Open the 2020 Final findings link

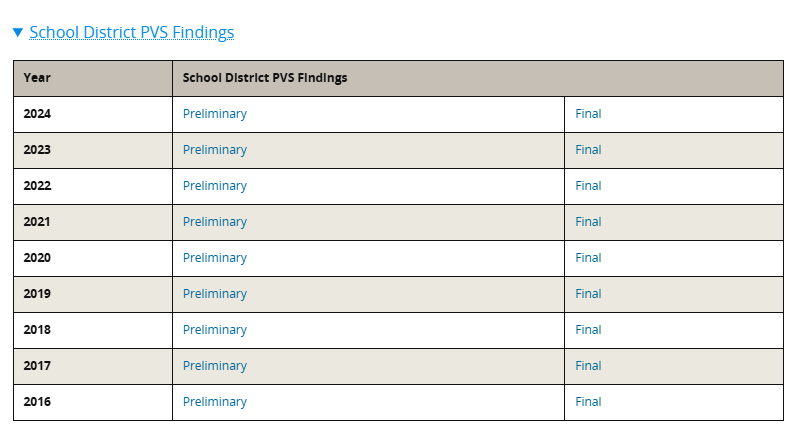(588, 258)
